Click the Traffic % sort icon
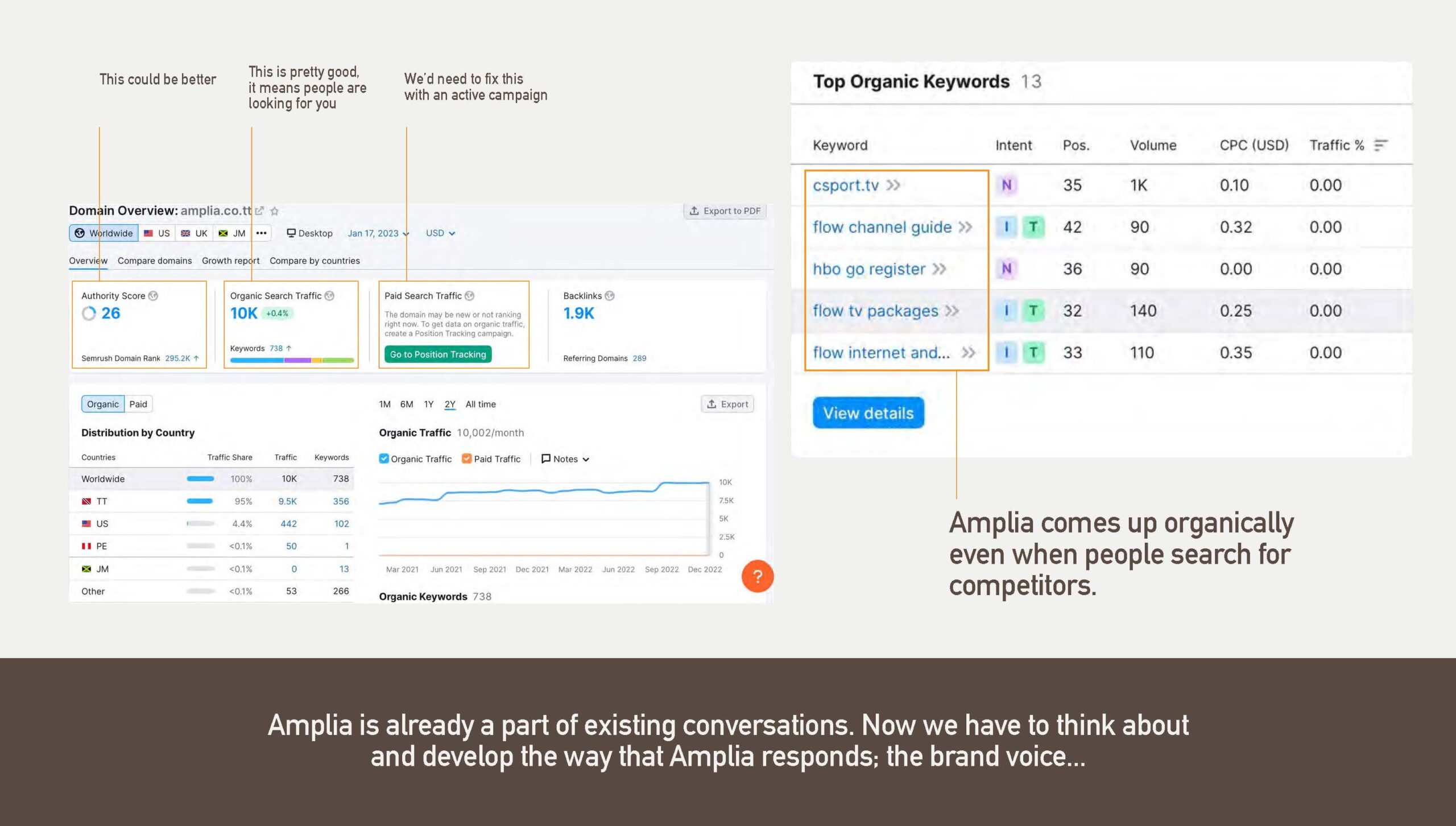 (1380, 146)
